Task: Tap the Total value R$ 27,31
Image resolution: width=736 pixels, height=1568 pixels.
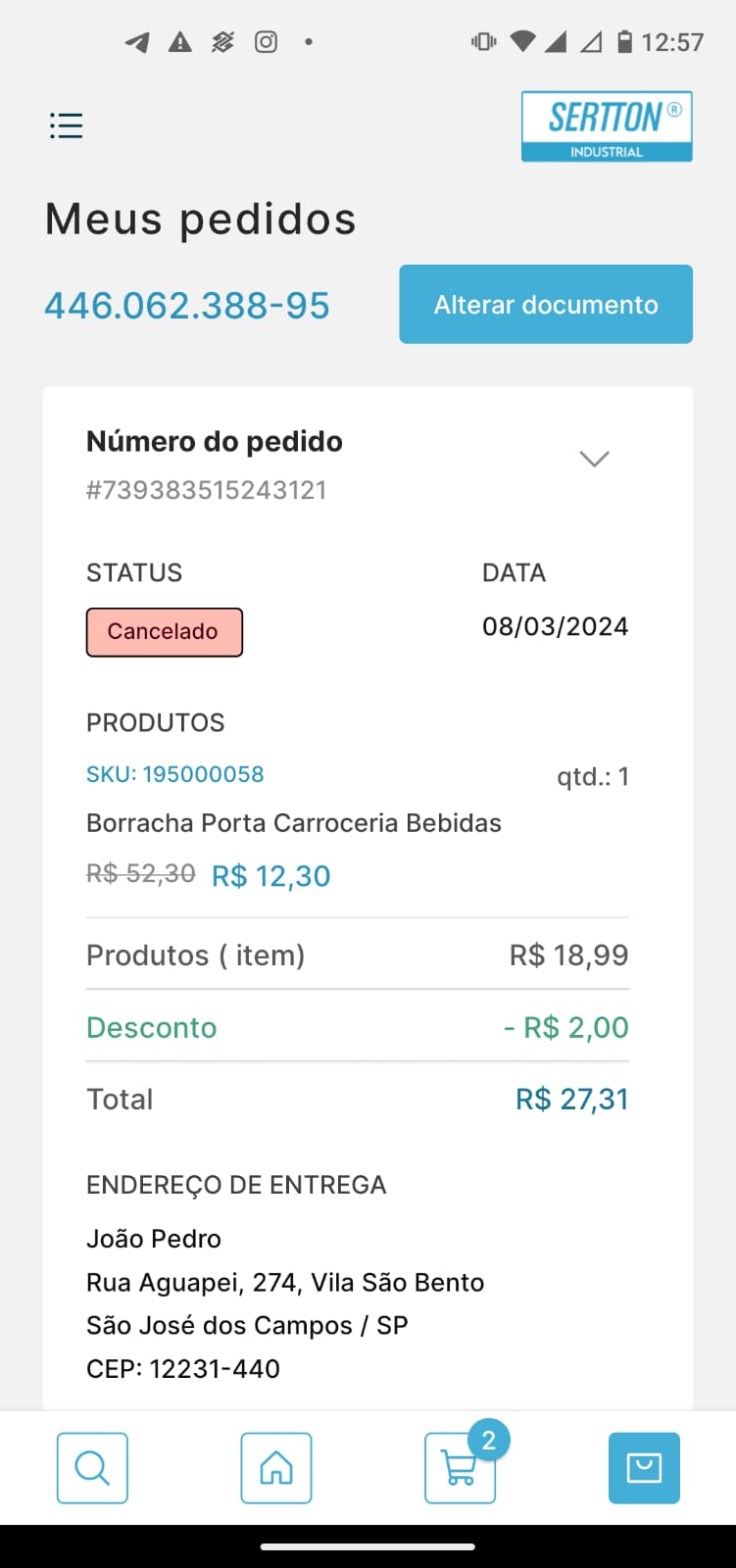Action: (x=571, y=1100)
